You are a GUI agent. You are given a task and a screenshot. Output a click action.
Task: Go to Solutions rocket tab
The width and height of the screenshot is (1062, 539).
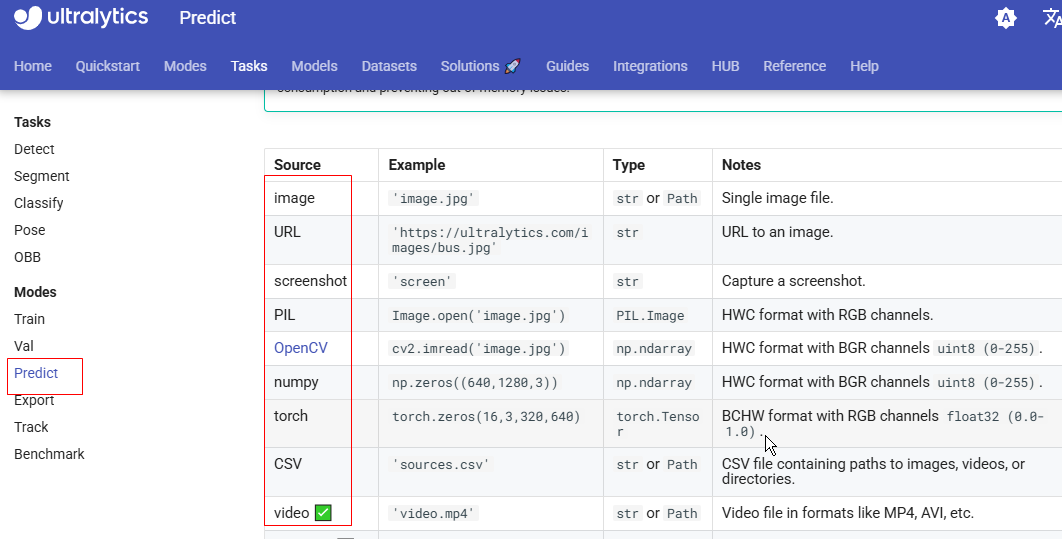pyautogui.click(x=481, y=66)
